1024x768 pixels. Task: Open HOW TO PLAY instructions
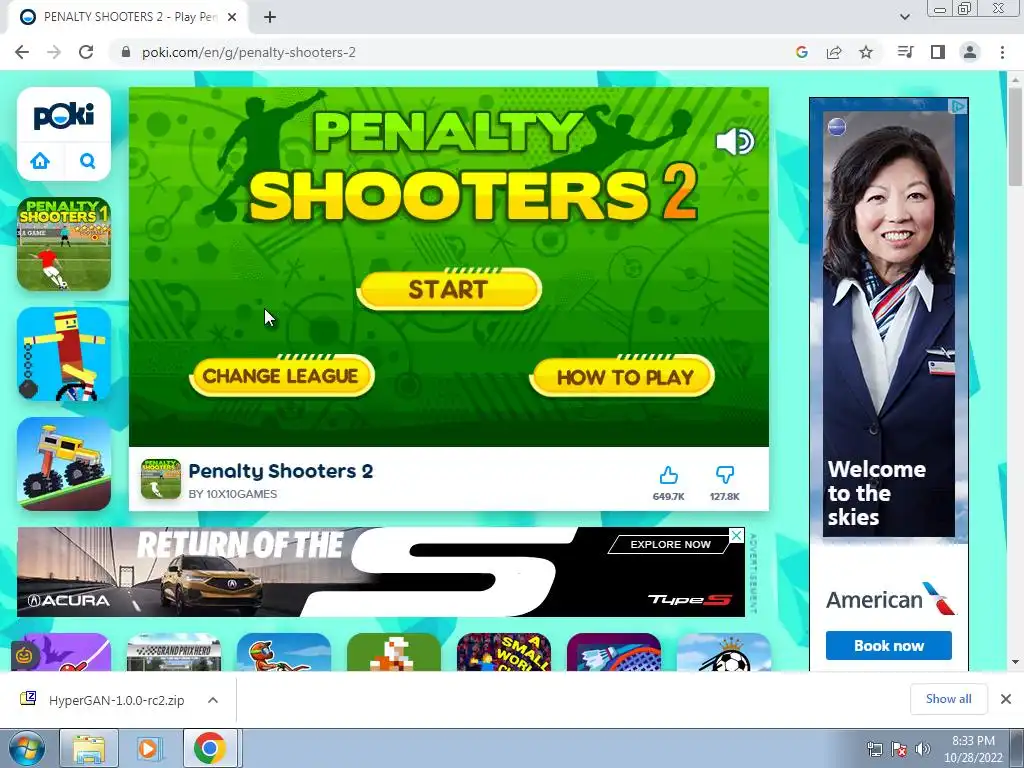tap(622, 376)
